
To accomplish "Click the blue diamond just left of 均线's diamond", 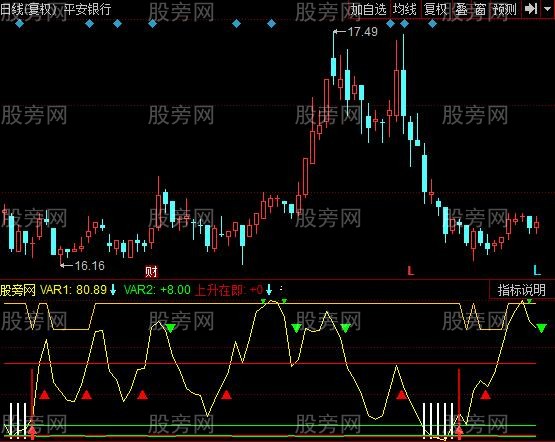I will pyautogui.click(x=390, y=24).
